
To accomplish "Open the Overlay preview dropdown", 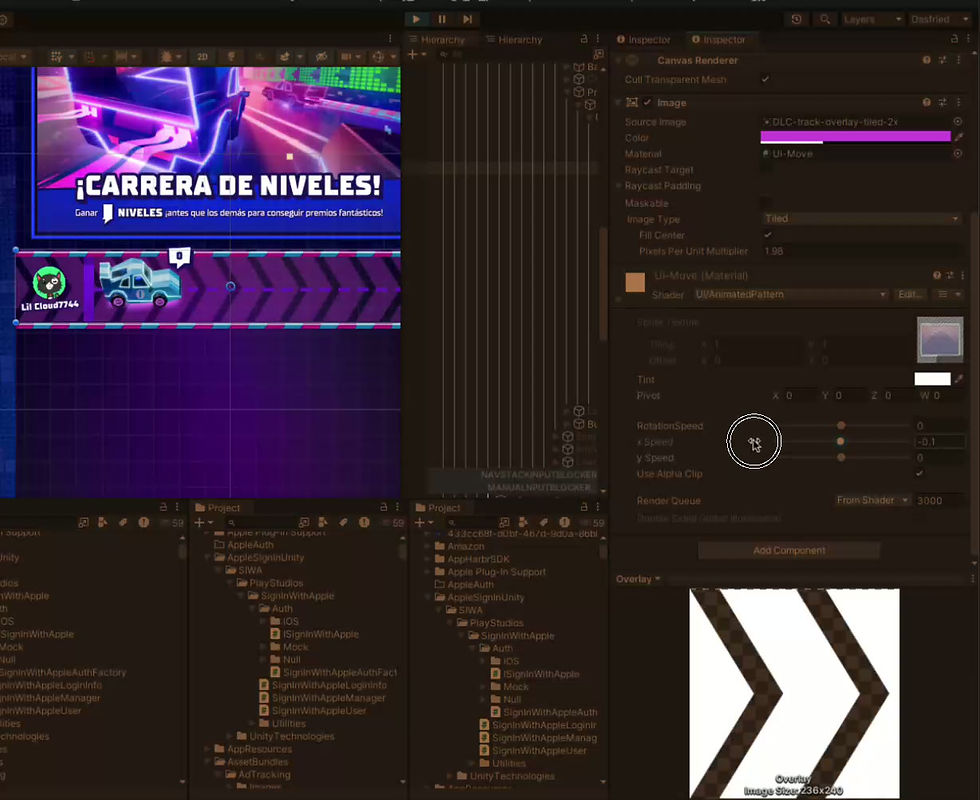I will 638,579.
